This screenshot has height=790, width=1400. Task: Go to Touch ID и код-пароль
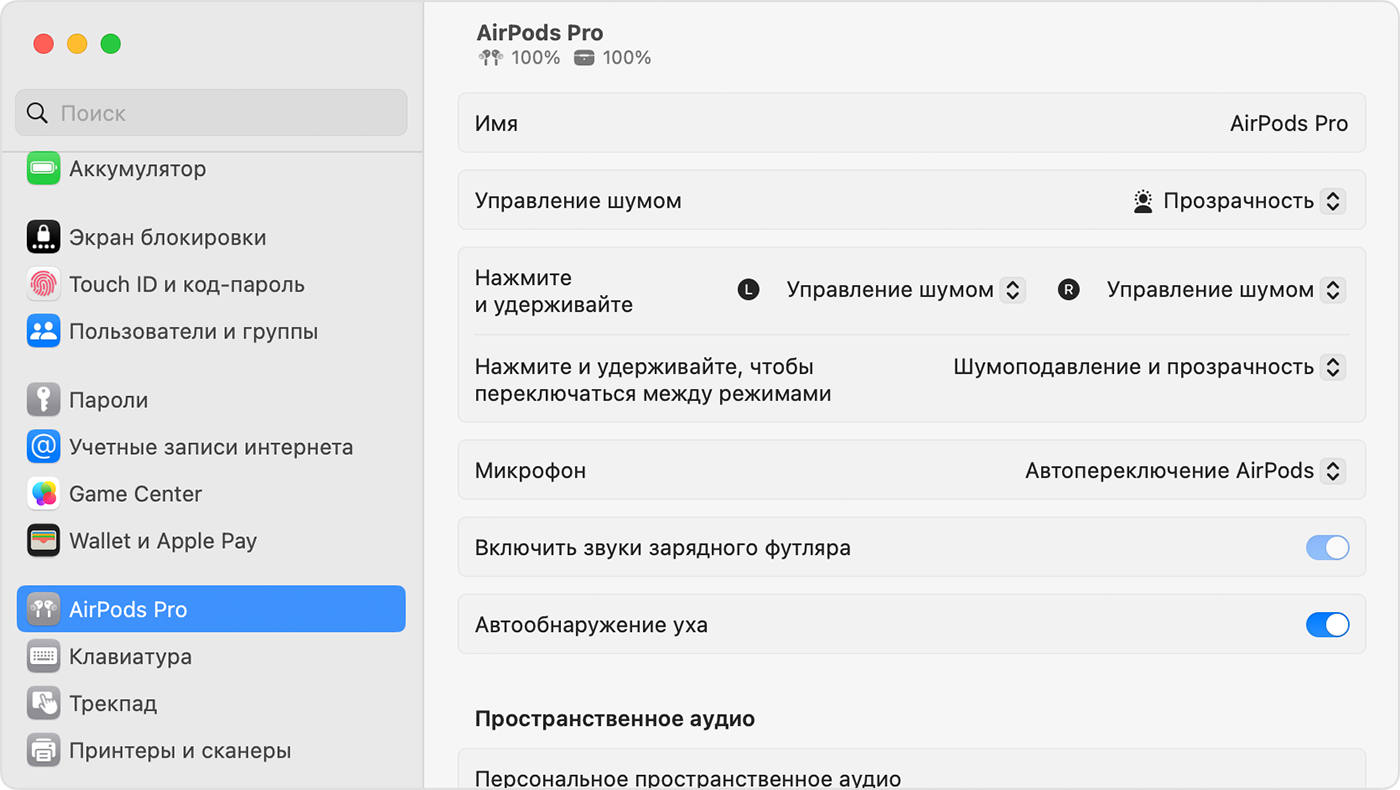coord(211,284)
